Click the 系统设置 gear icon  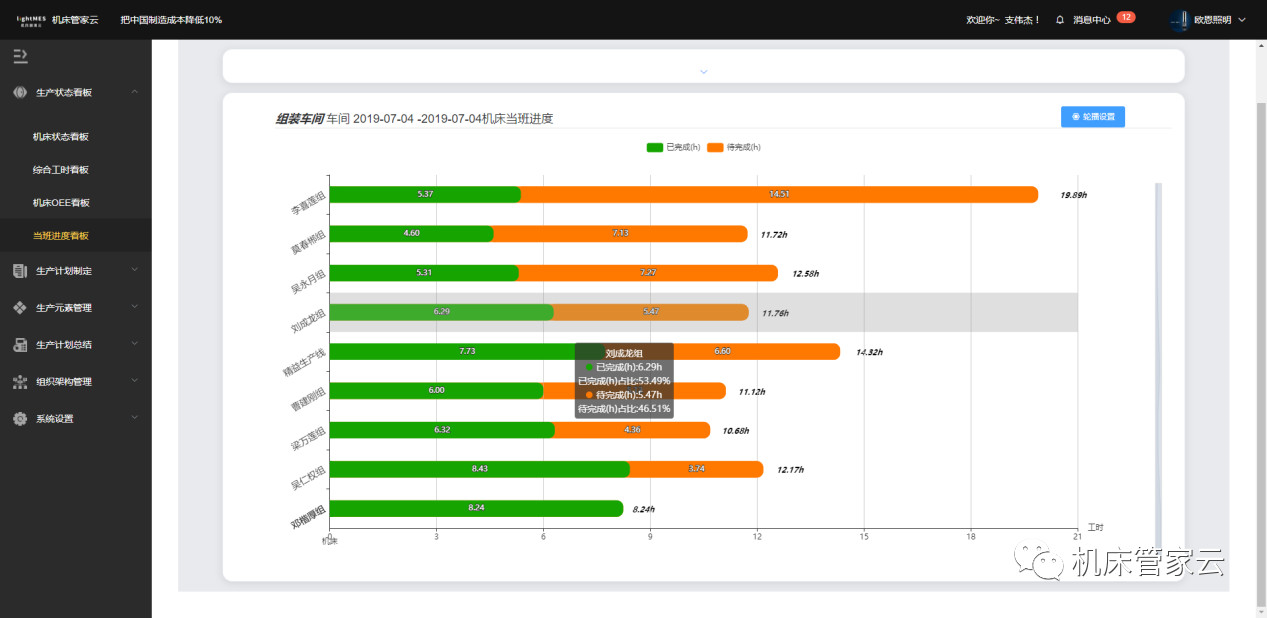19,418
